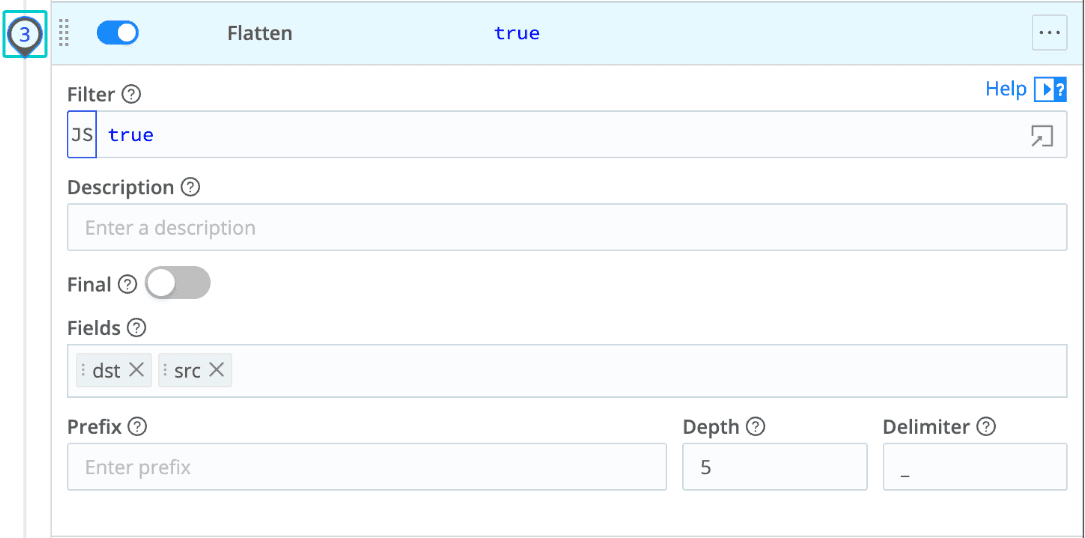Click the Depth input showing 5
This screenshot has width=1085, height=538.
coord(774,467)
